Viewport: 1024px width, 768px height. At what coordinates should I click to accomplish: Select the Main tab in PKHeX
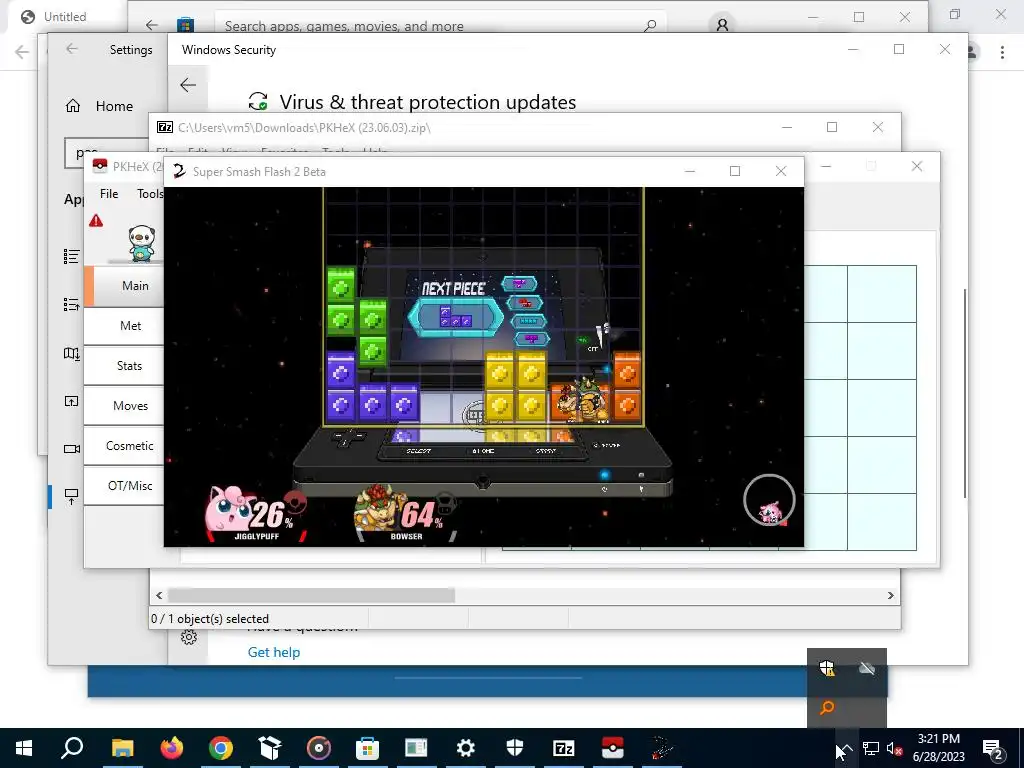(124, 285)
